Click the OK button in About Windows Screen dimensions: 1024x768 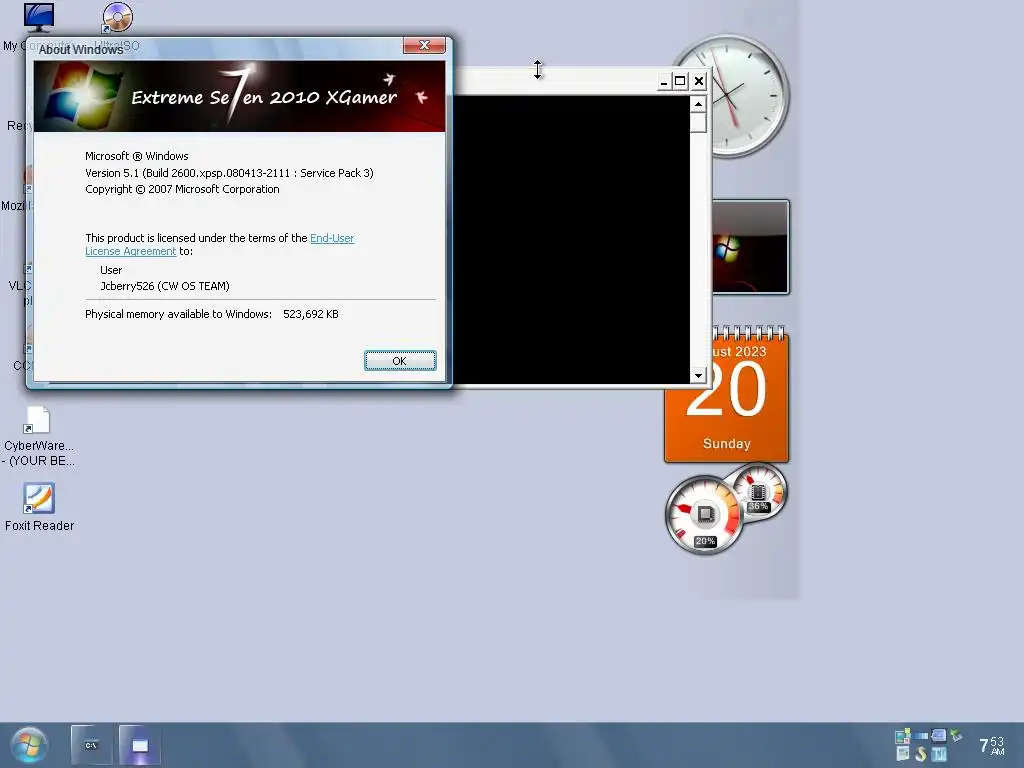[x=400, y=360]
